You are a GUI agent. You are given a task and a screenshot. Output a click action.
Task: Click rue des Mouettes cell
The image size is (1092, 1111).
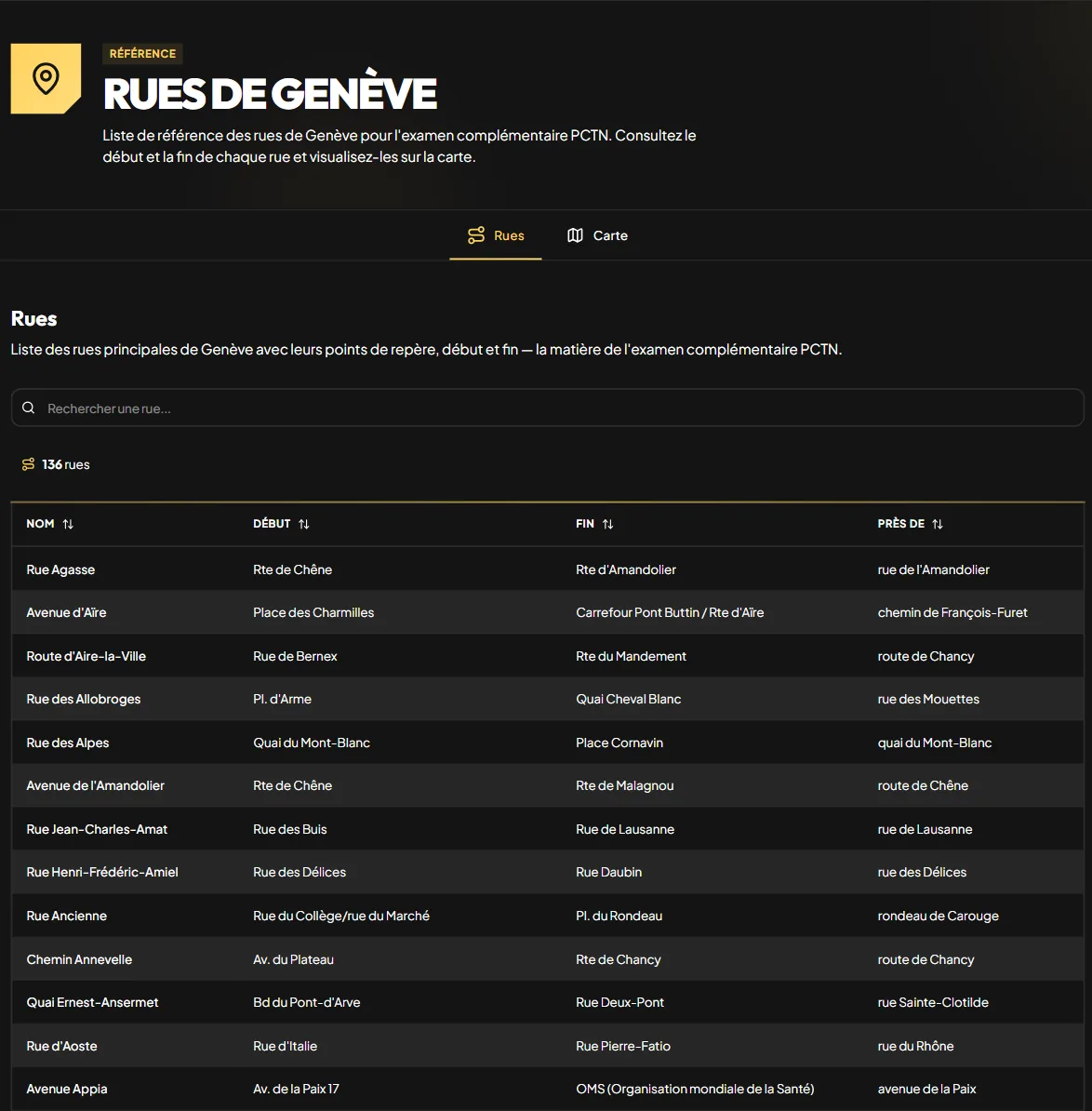928,699
